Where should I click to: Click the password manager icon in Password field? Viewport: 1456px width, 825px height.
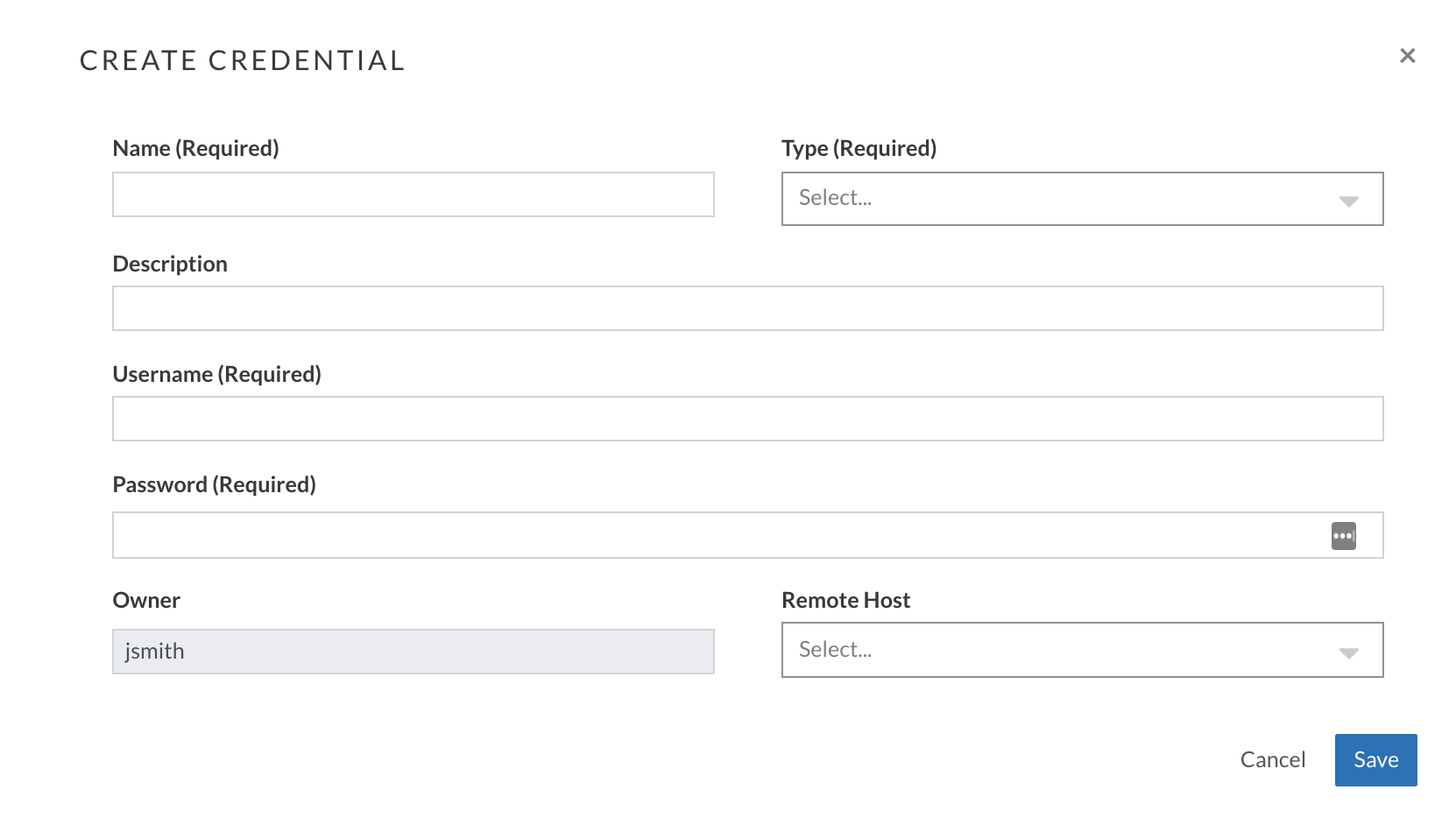pyautogui.click(x=1343, y=536)
